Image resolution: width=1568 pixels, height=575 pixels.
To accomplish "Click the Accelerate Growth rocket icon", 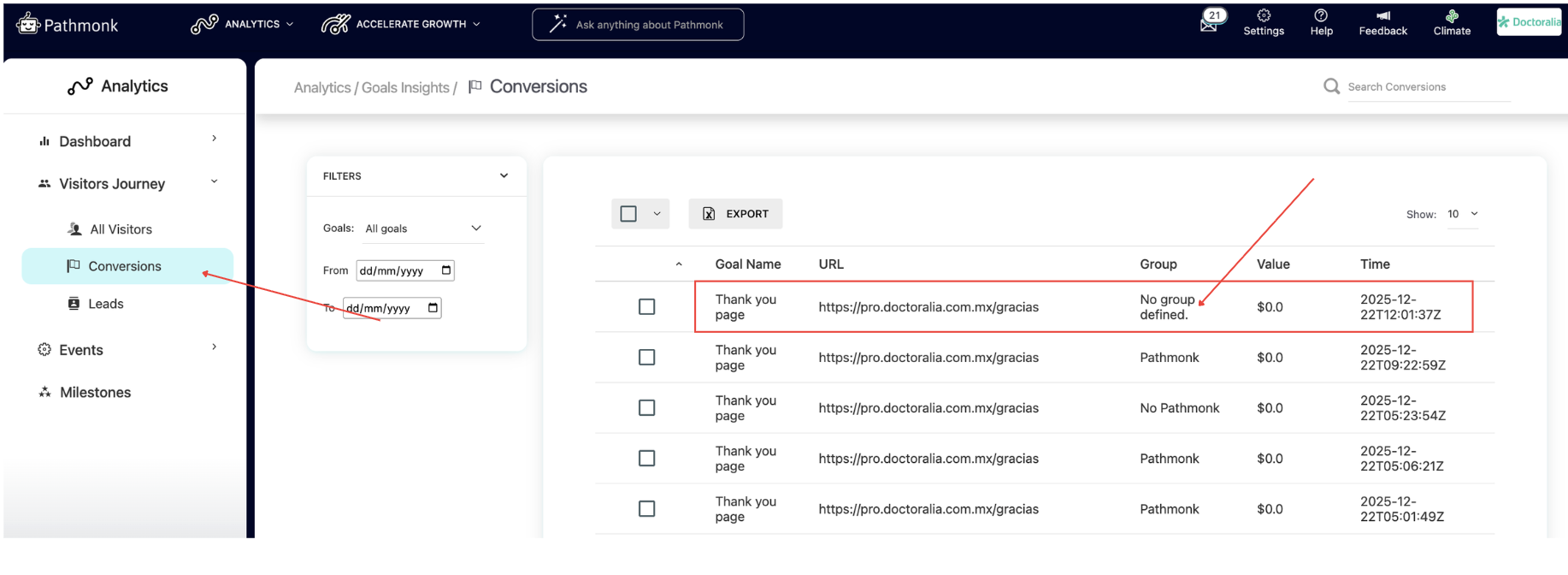I will click(x=335, y=24).
